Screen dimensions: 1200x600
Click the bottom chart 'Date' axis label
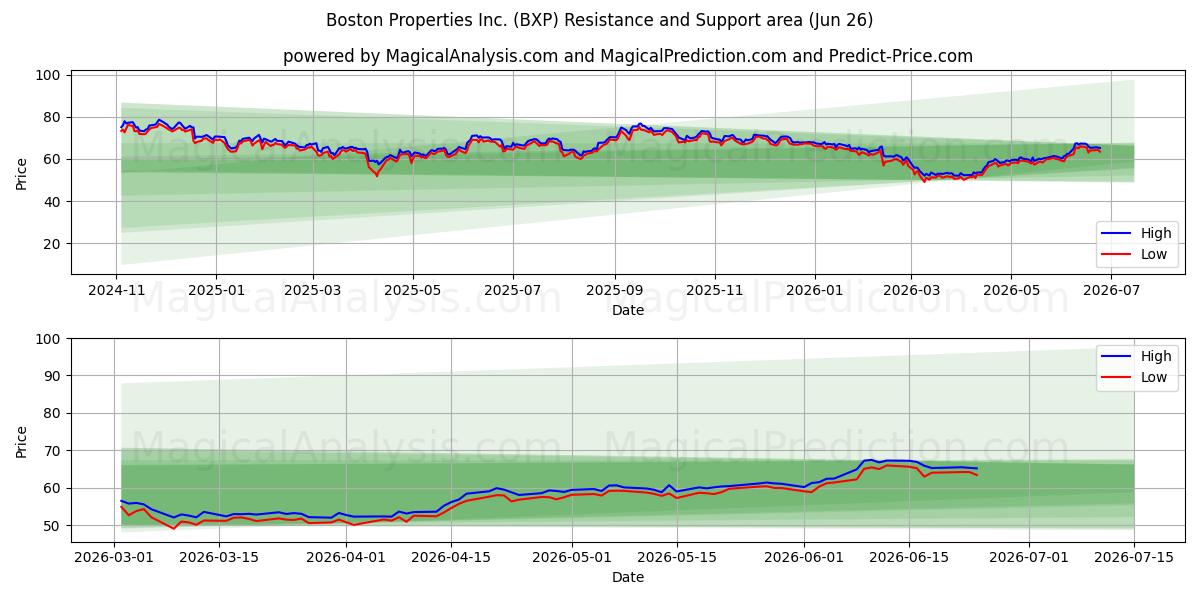pos(628,577)
